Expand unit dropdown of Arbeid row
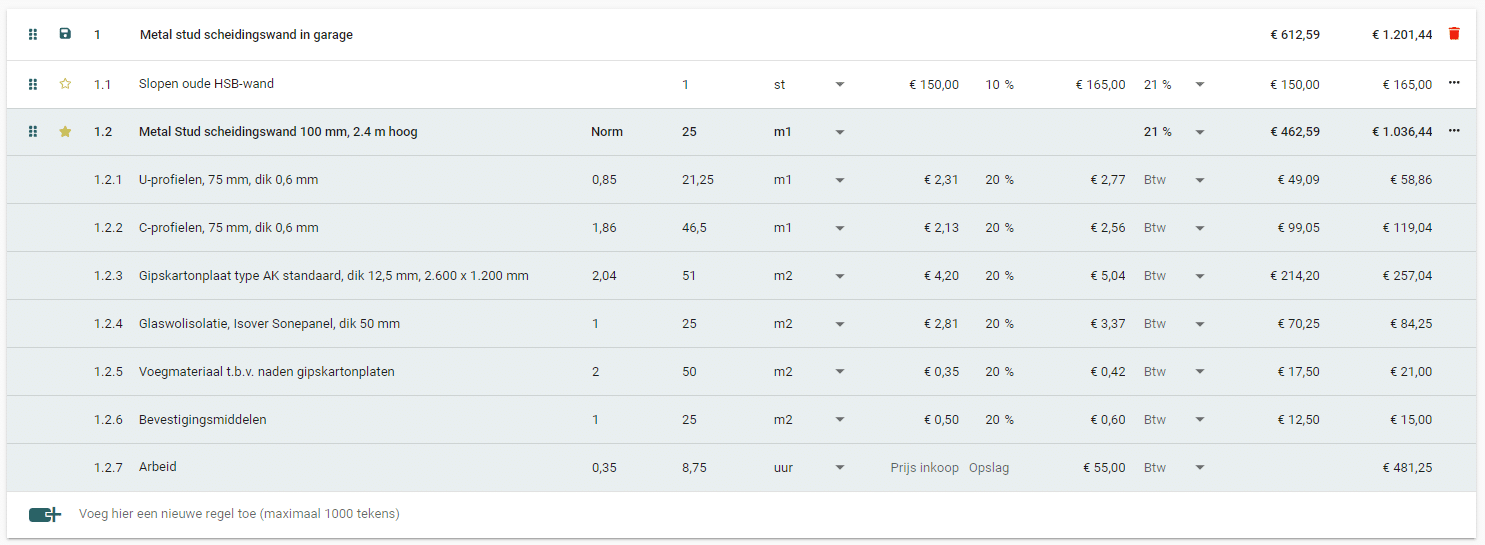The width and height of the screenshot is (1485, 545). coord(840,468)
